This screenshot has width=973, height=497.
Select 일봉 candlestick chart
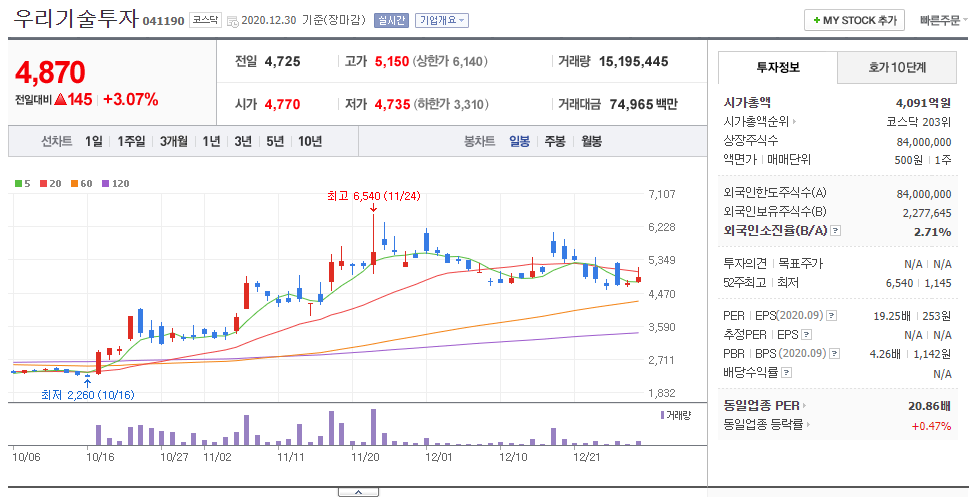pos(519,141)
